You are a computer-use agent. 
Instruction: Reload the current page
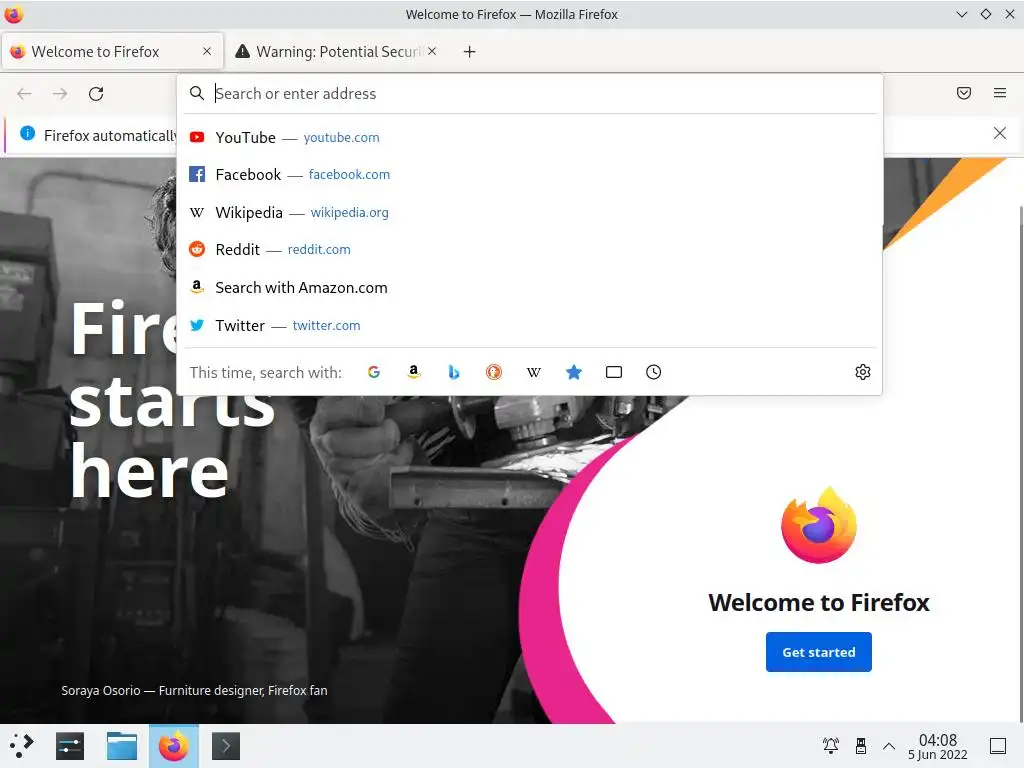pyautogui.click(x=96, y=93)
